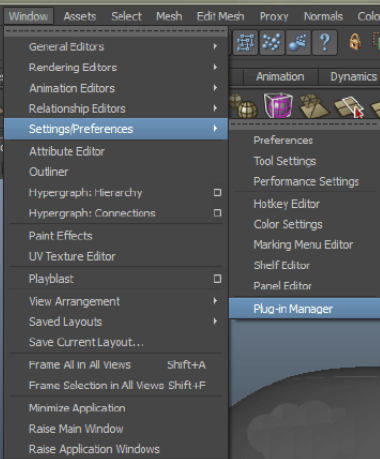Choose Raise Main Window
380x459 pixels.
tap(116, 428)
